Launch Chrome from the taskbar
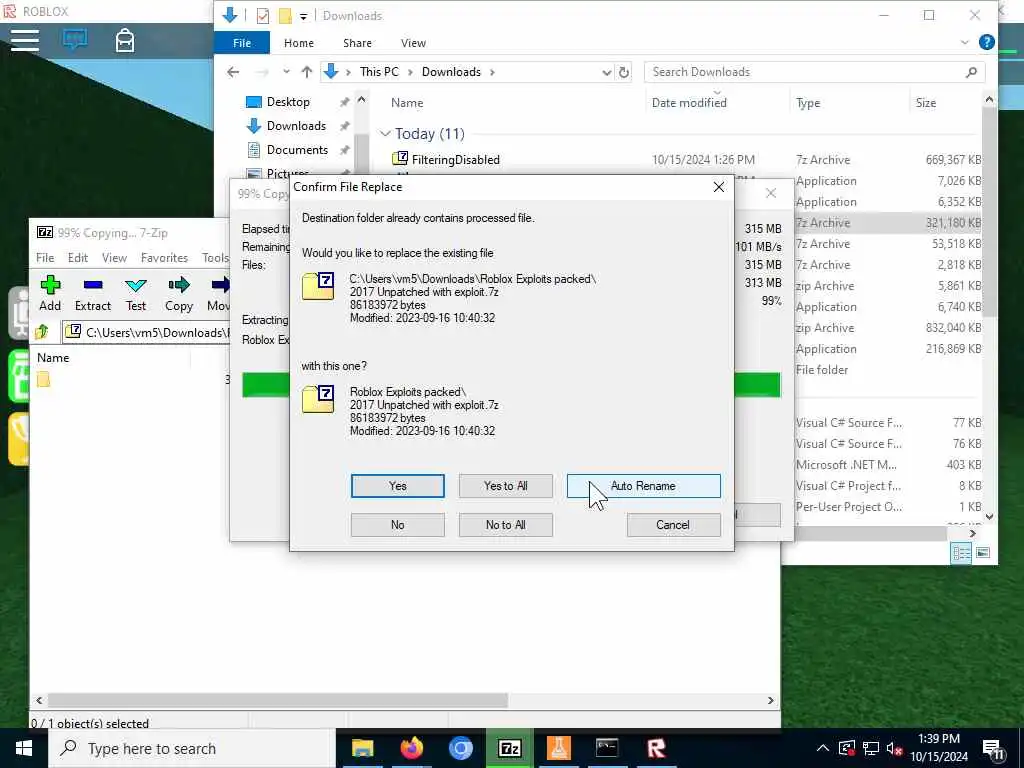Image resolution: width=1024 pixels, height=768 pixels. click(x=460, y=748)
